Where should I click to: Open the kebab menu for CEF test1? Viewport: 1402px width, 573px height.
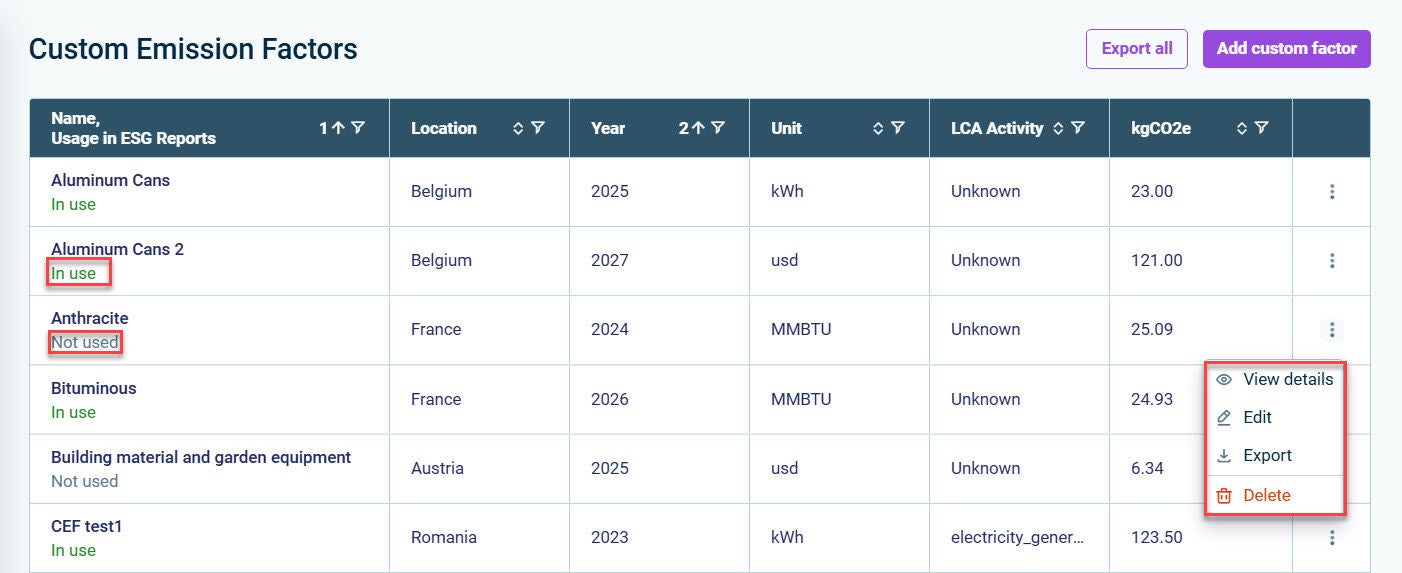click(x=1332, y=538)
